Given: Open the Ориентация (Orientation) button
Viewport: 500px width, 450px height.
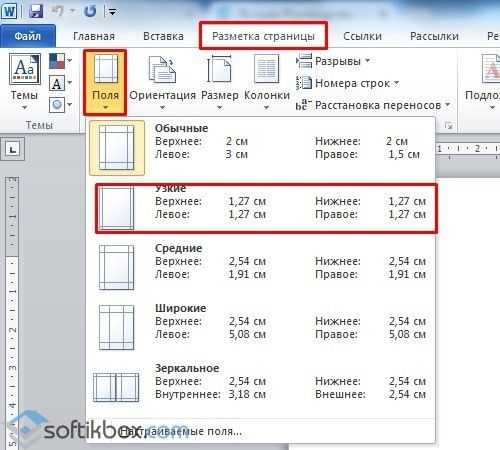Looking at the screenshot, I should click(162, 82).
